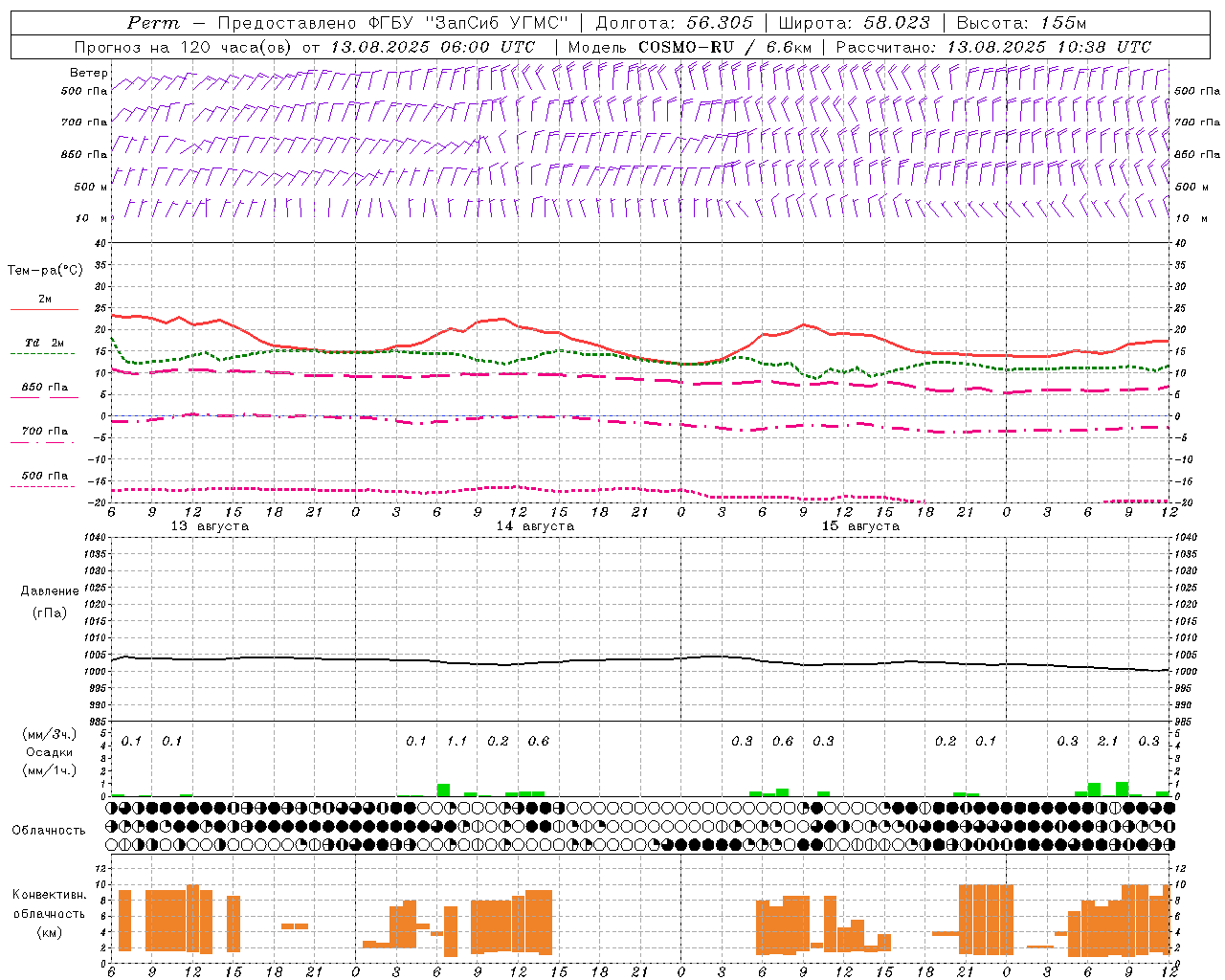1225x980 pixels.
Task: Click the 'Конвективн.' convective cloud label
Action: click(50, 895)
